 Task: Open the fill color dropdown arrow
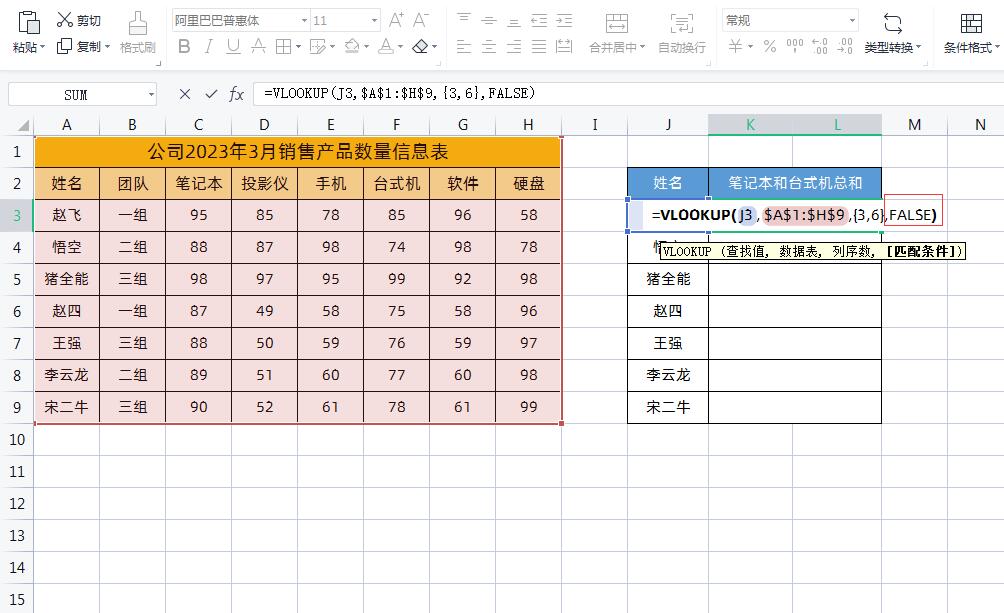click(366, 47)
